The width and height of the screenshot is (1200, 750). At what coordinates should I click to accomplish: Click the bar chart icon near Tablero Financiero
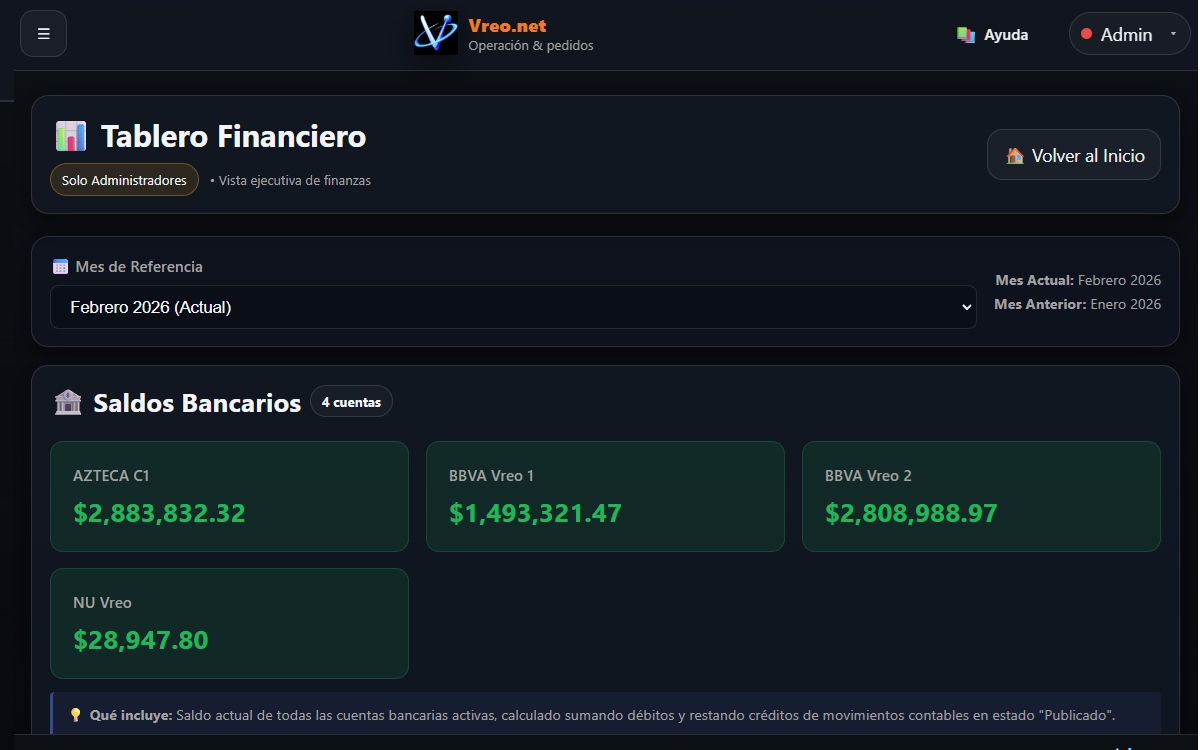69,135
